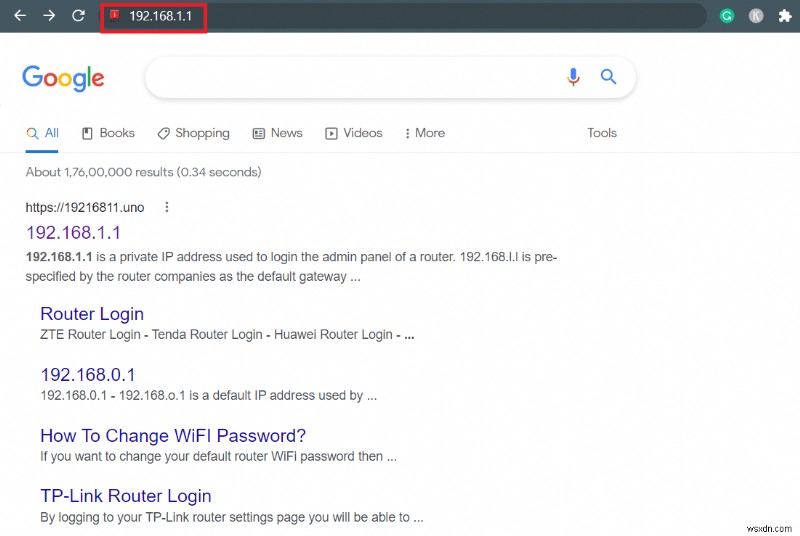
Task: Start voice search with microphone icon
Action: pyautogui.click(x=573, y=77)
